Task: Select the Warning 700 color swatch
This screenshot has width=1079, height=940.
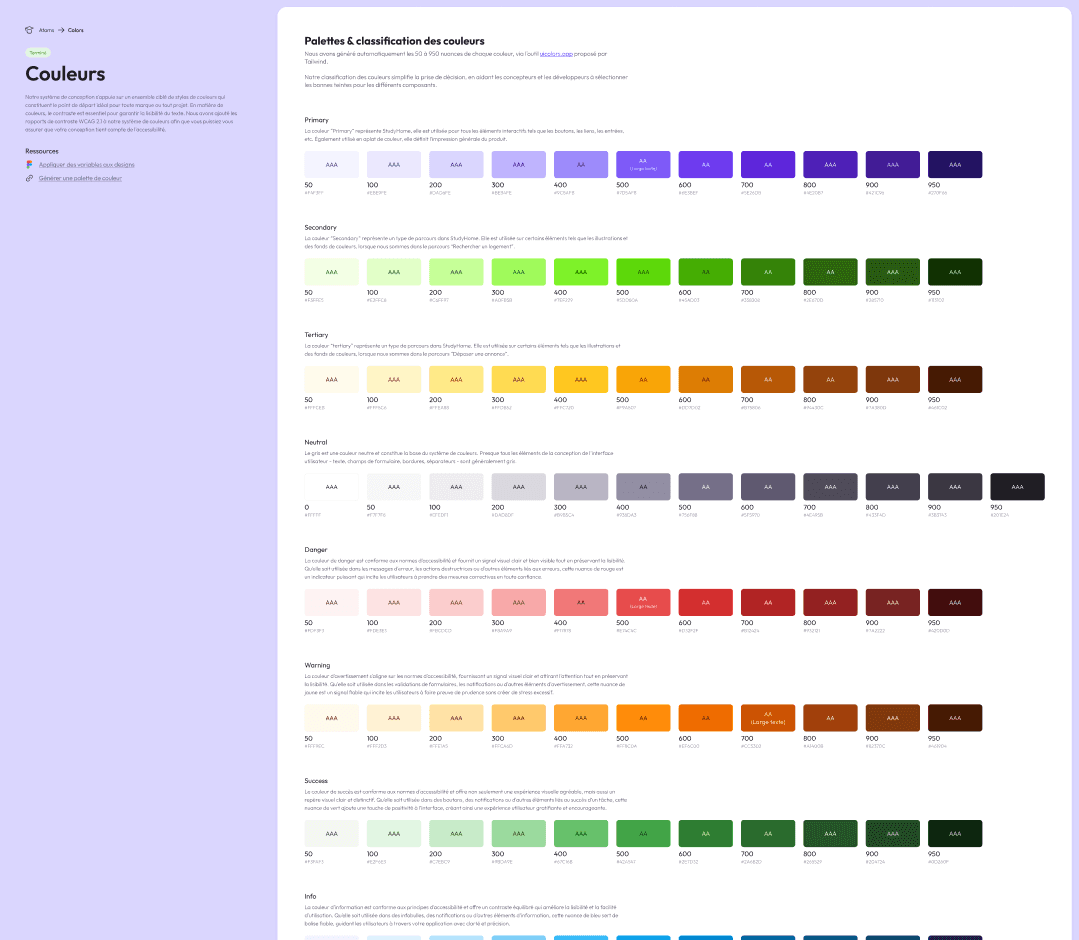Action: tap(767, 717)
